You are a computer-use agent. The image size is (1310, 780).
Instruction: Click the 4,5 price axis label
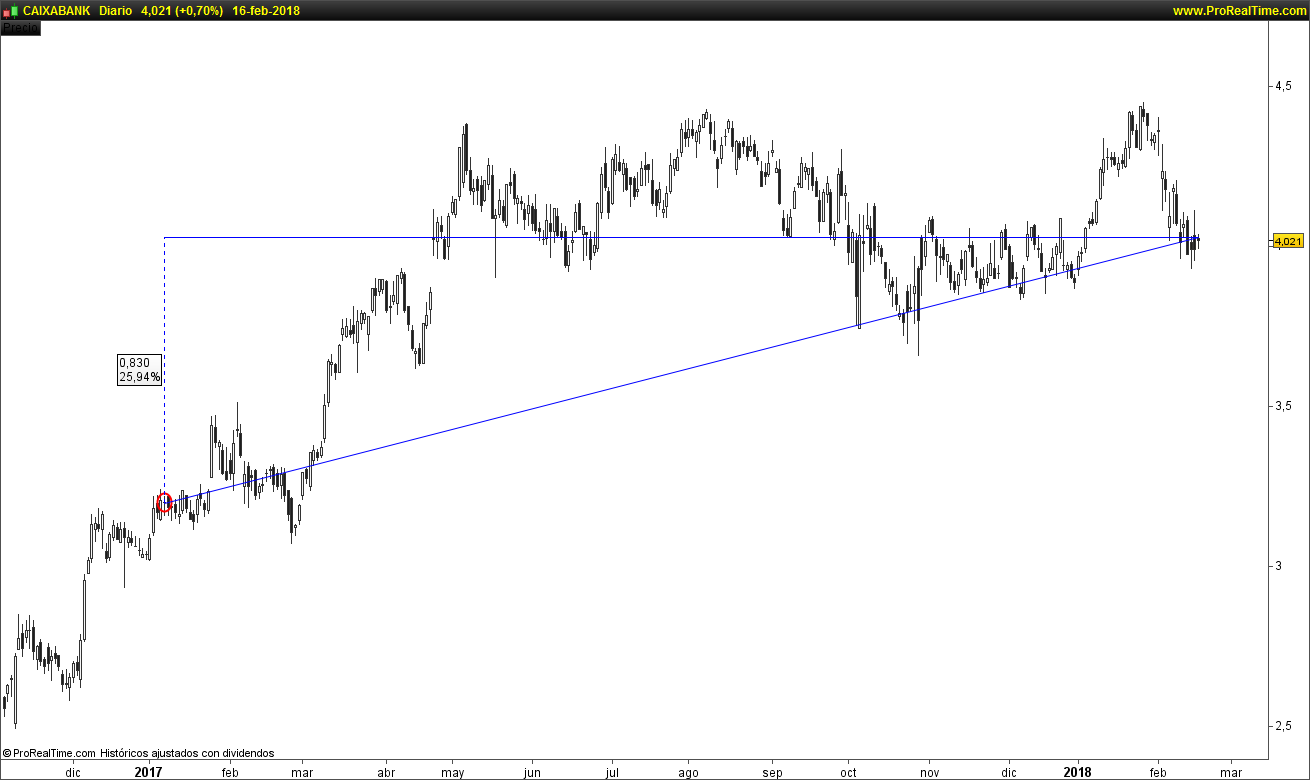click(x=1282, y=86)
